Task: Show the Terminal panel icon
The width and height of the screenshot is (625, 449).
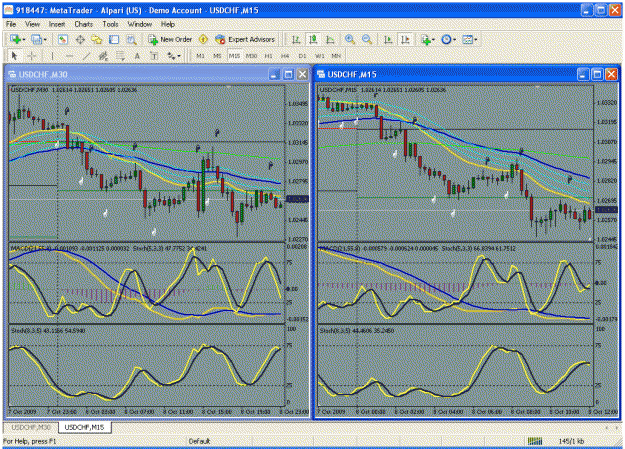Action: pos(114,39)
